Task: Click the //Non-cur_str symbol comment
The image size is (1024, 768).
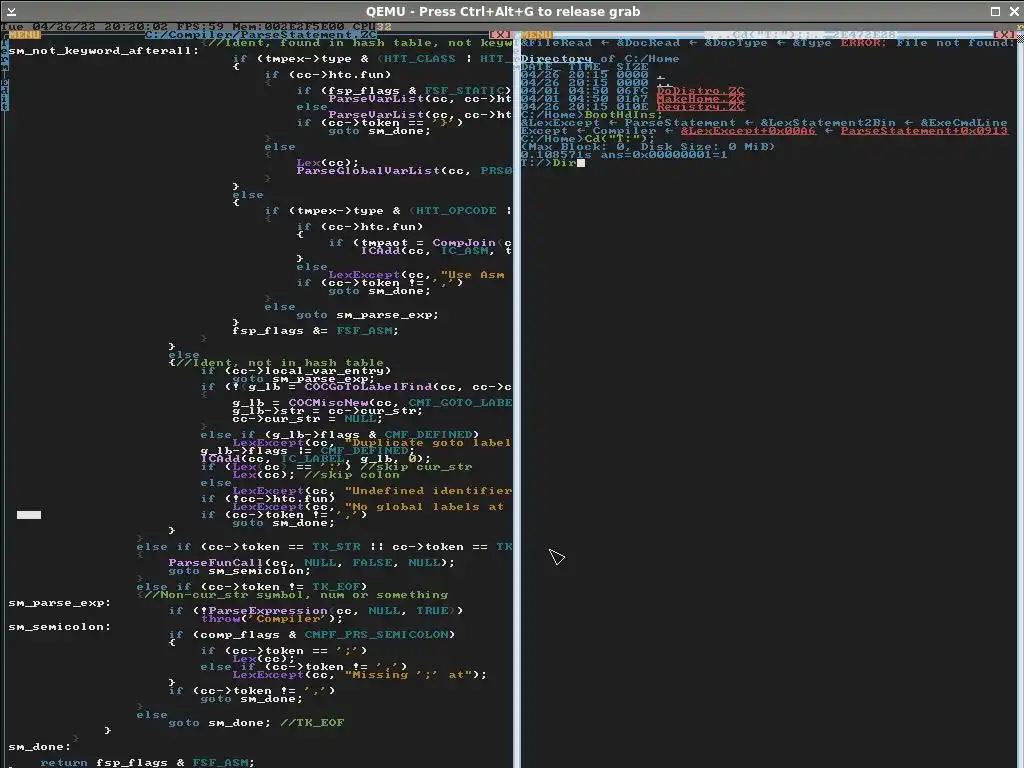Action: [296, 595]
